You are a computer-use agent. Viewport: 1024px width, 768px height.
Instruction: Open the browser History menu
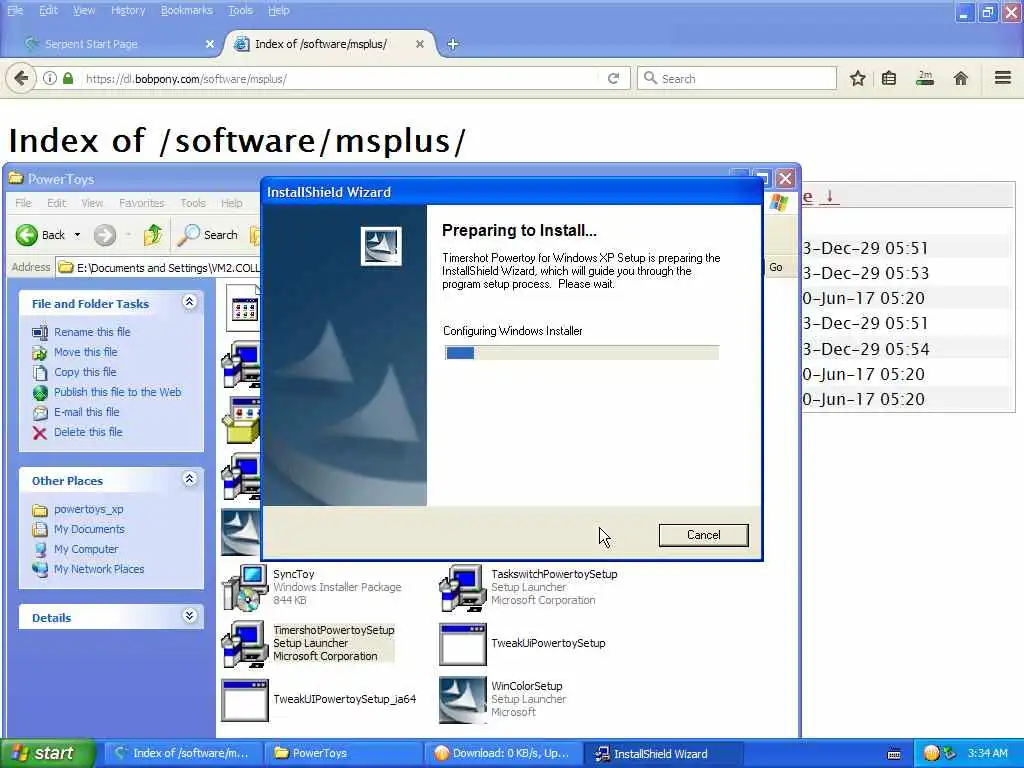128,10
